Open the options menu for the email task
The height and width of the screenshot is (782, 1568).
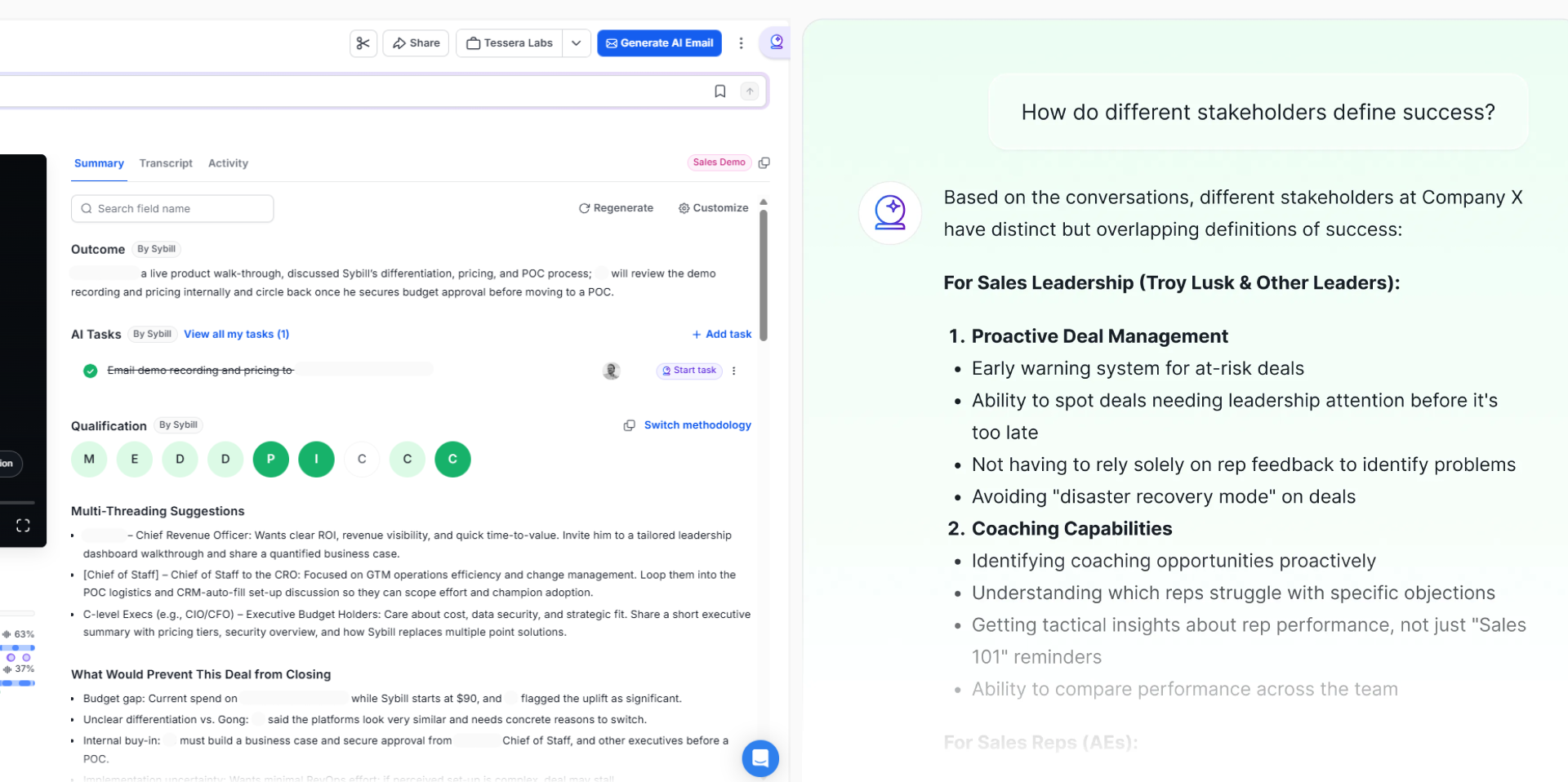click(733, 371)
